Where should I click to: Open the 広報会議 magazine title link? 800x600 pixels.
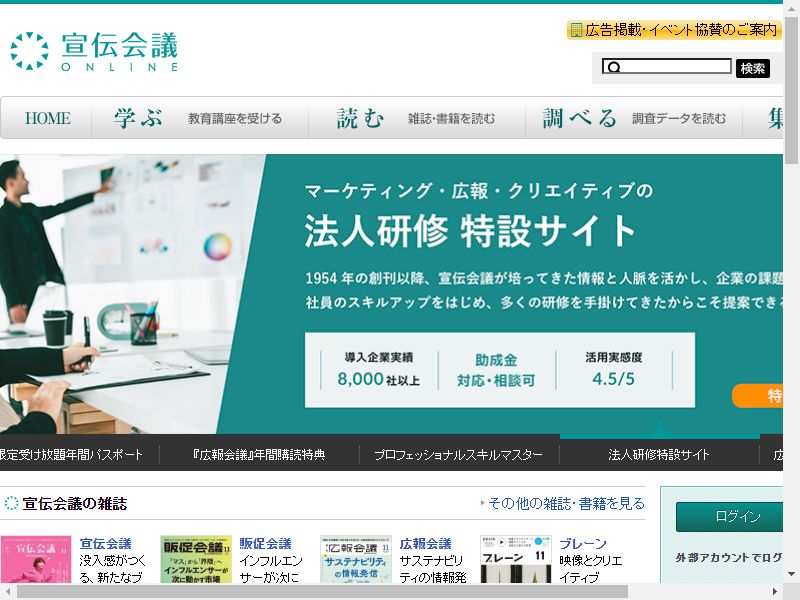(426, 543)
